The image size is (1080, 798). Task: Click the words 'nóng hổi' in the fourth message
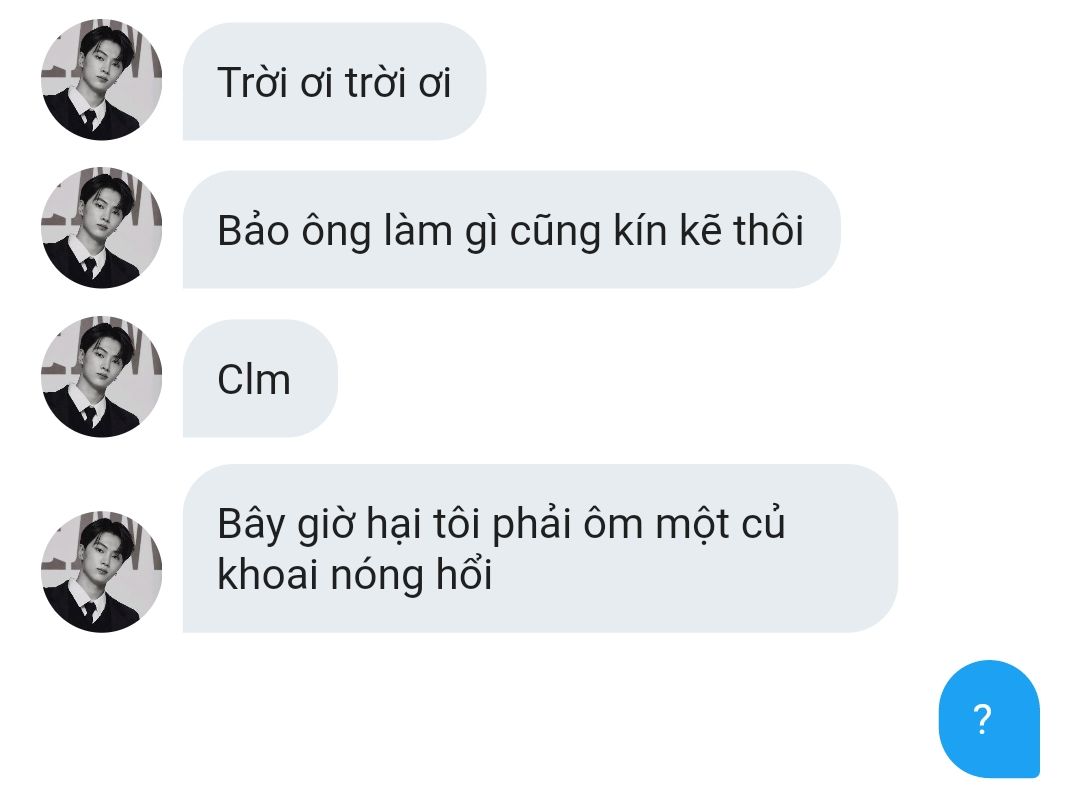(411, 574)
